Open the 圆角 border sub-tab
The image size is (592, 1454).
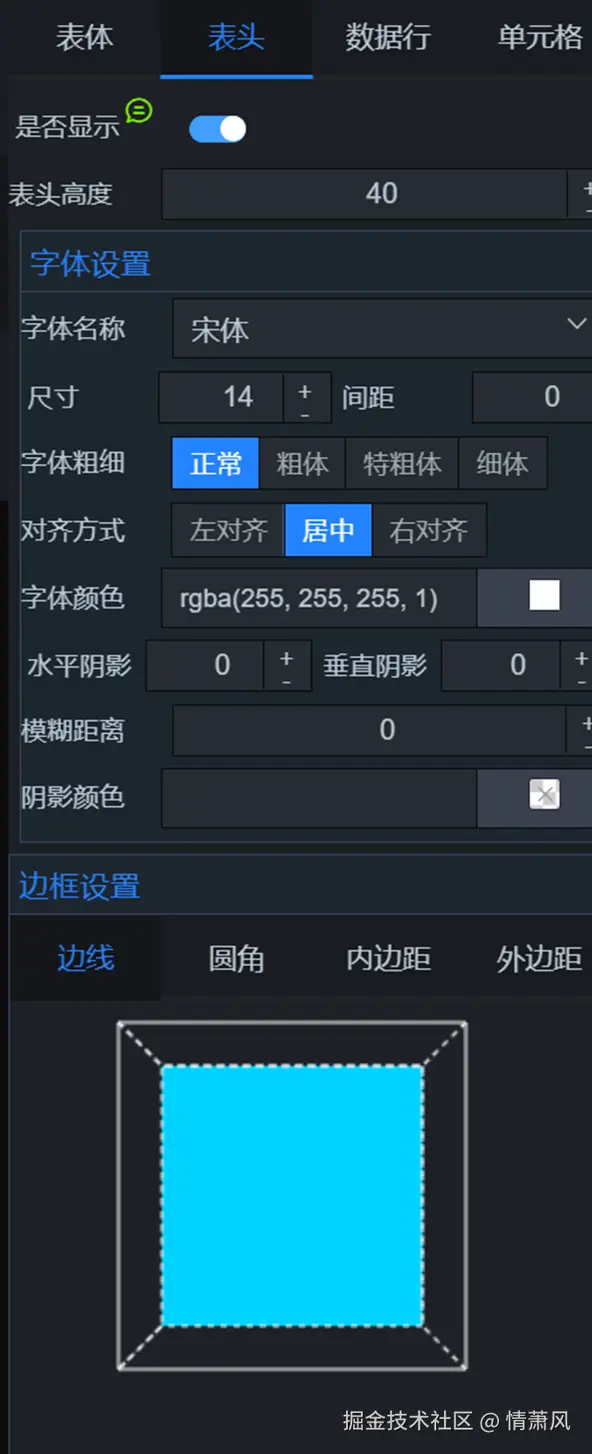coord(236,959)
